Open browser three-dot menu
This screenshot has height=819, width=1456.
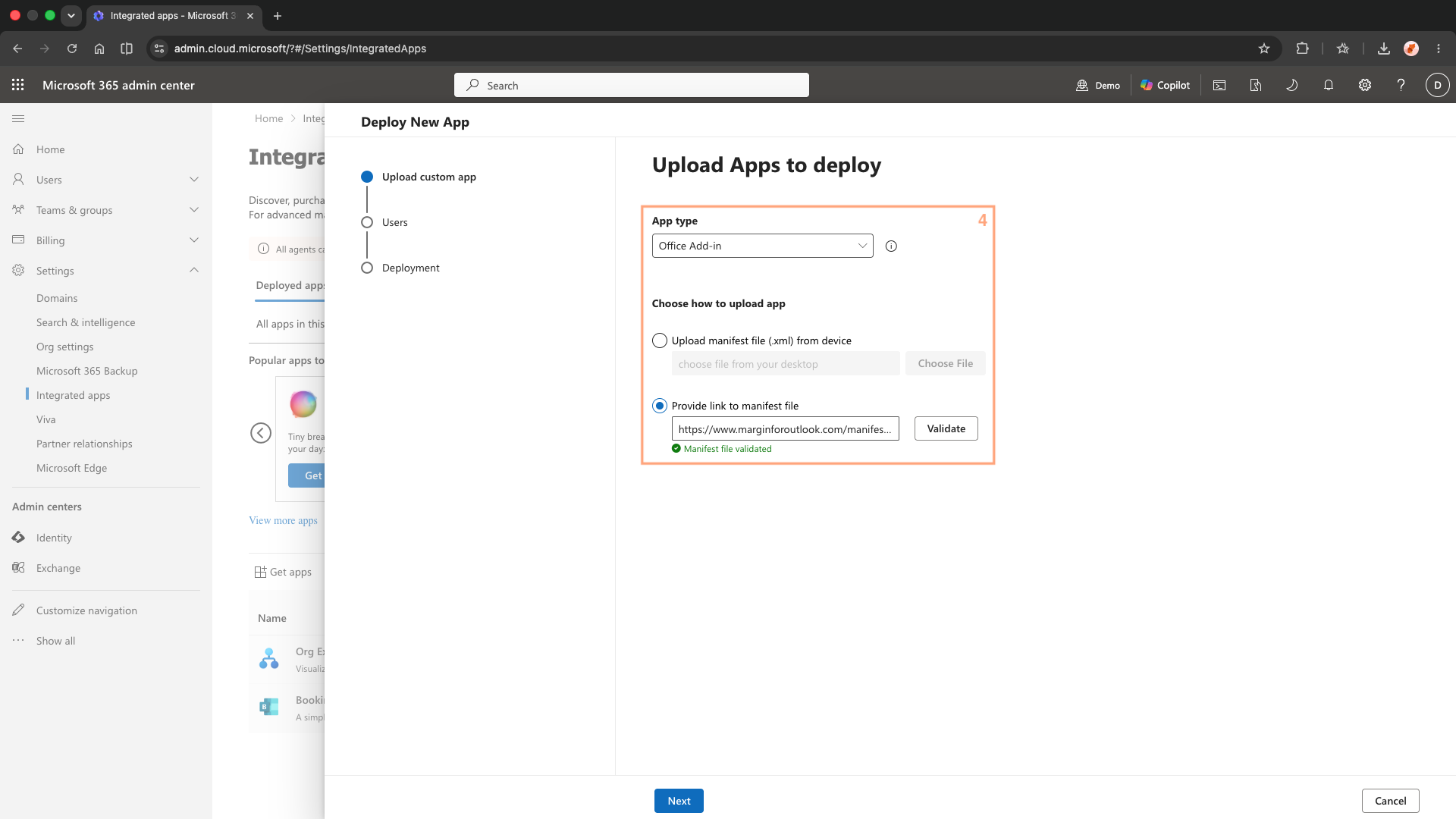1439,49
